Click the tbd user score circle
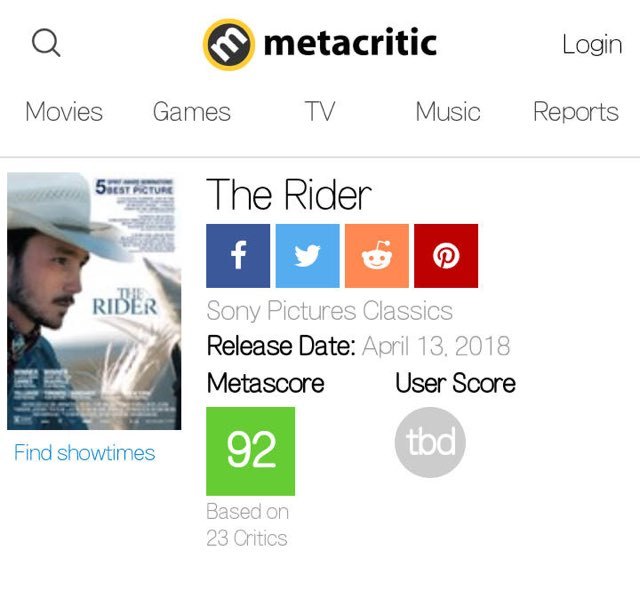The width and height of the screenshot is (640, 590). [x=430, y=442]
